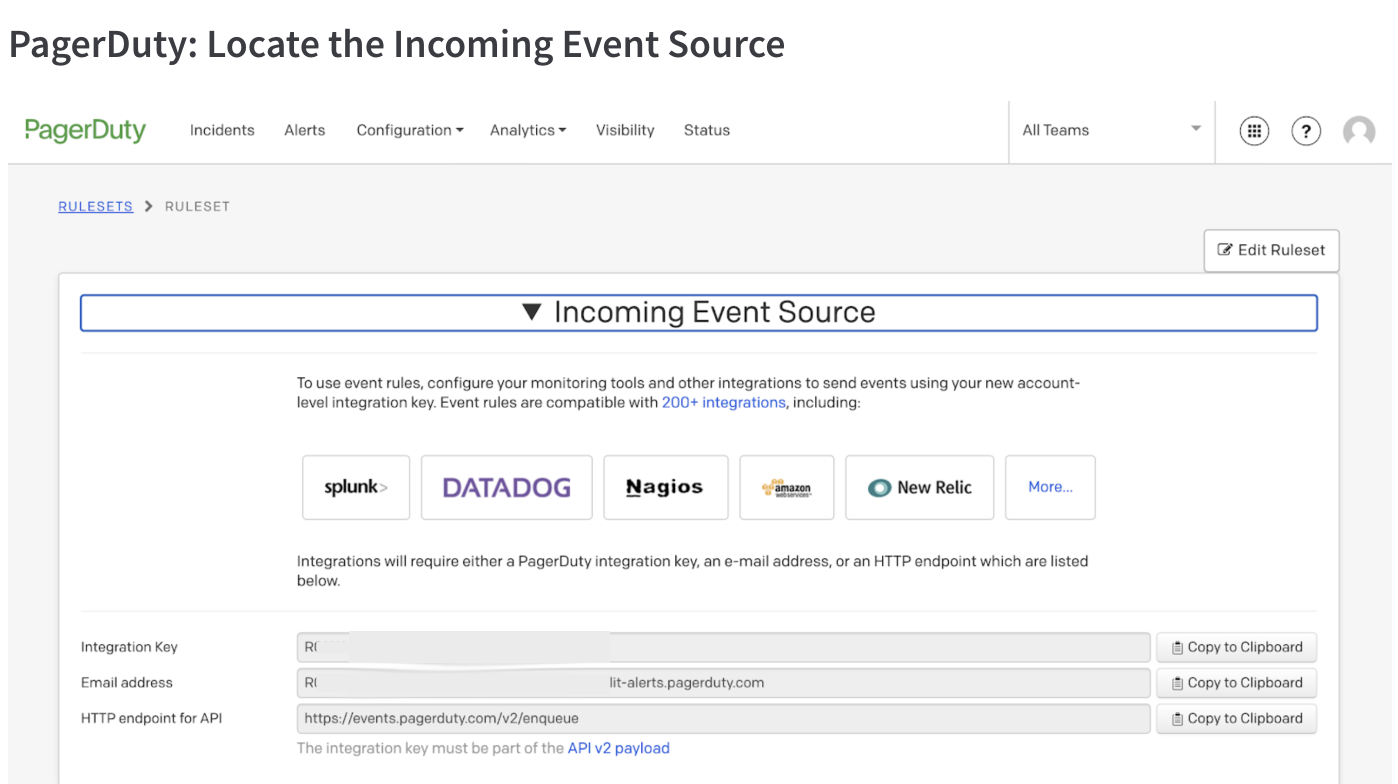1398x784 pixels.
Task: Open the apps grid icon
Action: [1254, 131]
